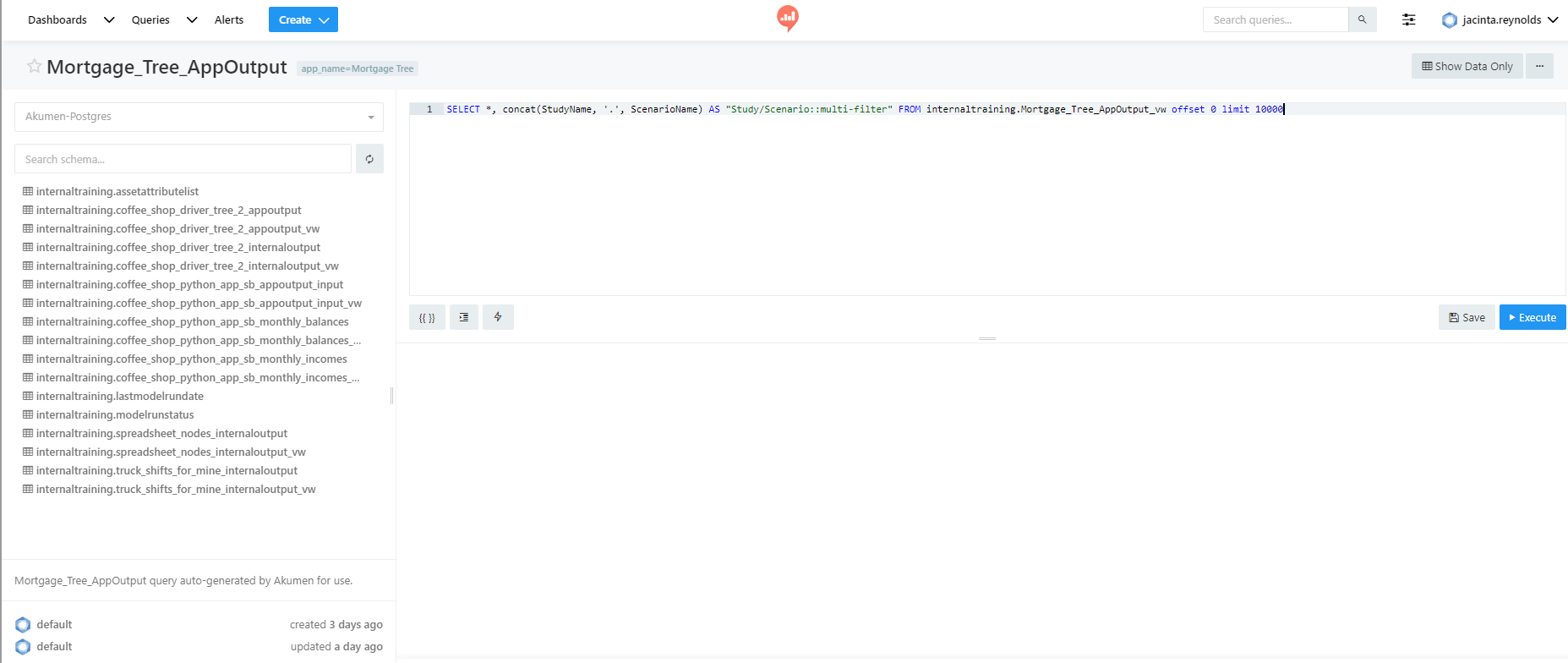Click the 'created 3 days ago' text

pos(336,625)
